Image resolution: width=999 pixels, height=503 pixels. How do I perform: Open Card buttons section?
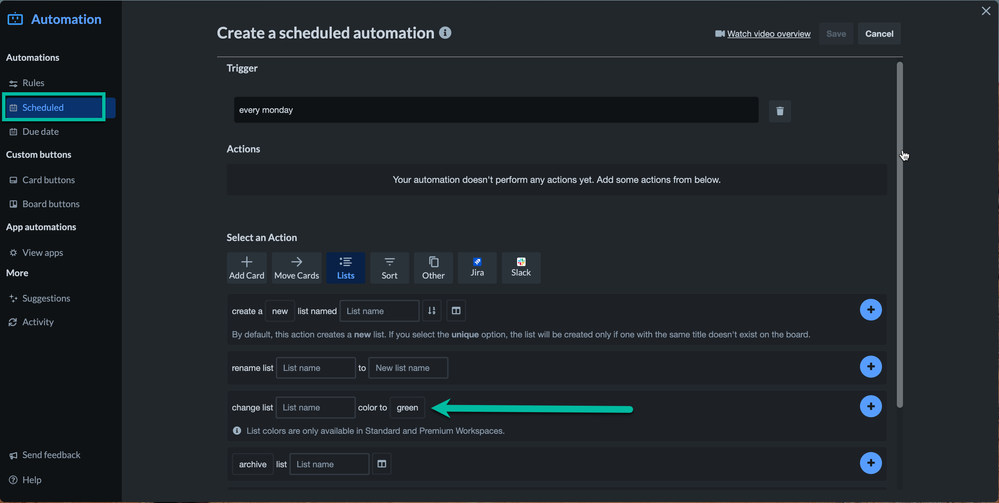click(41, 180)
